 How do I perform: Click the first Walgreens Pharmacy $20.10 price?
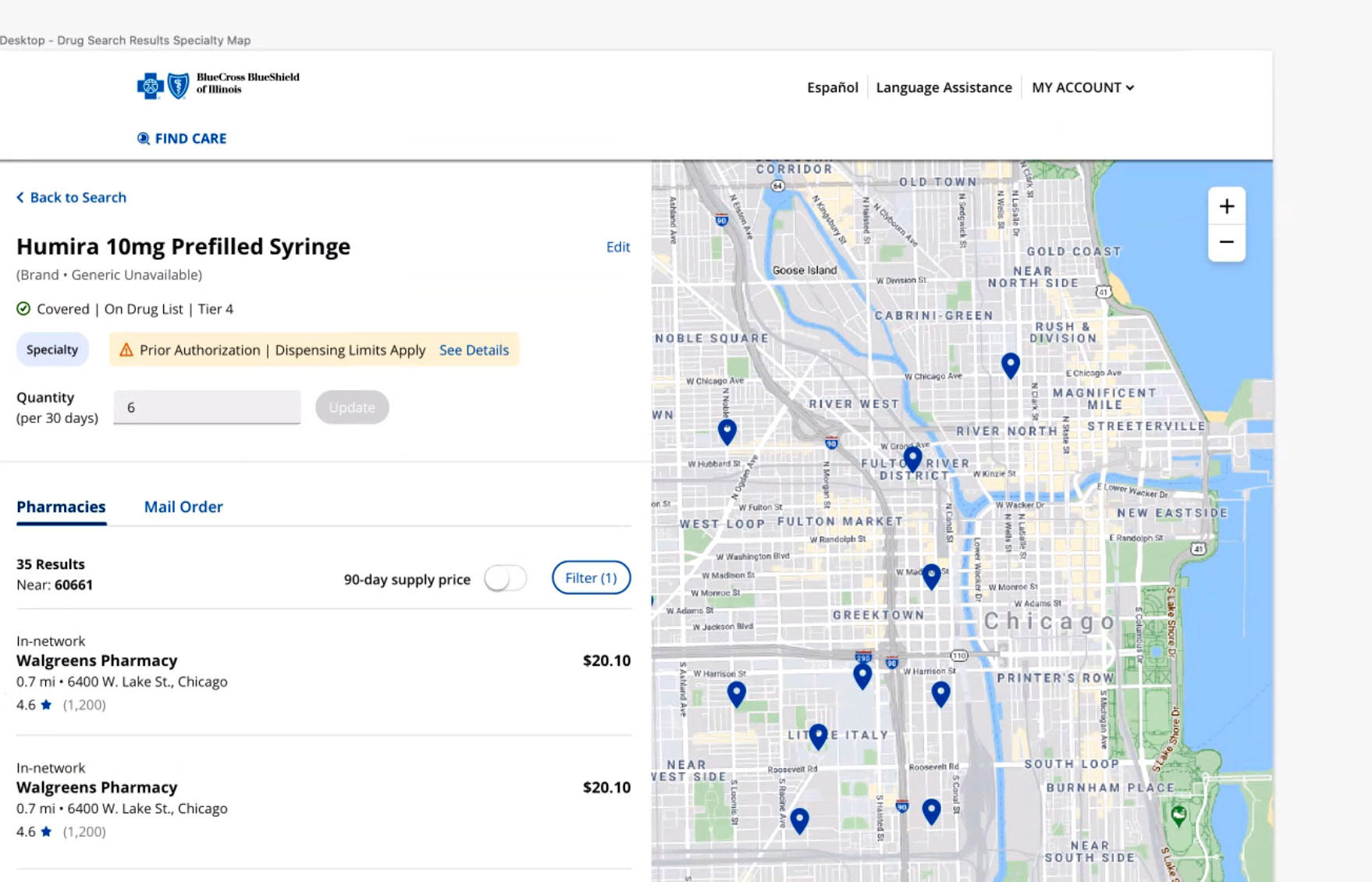tap(606, 660)
